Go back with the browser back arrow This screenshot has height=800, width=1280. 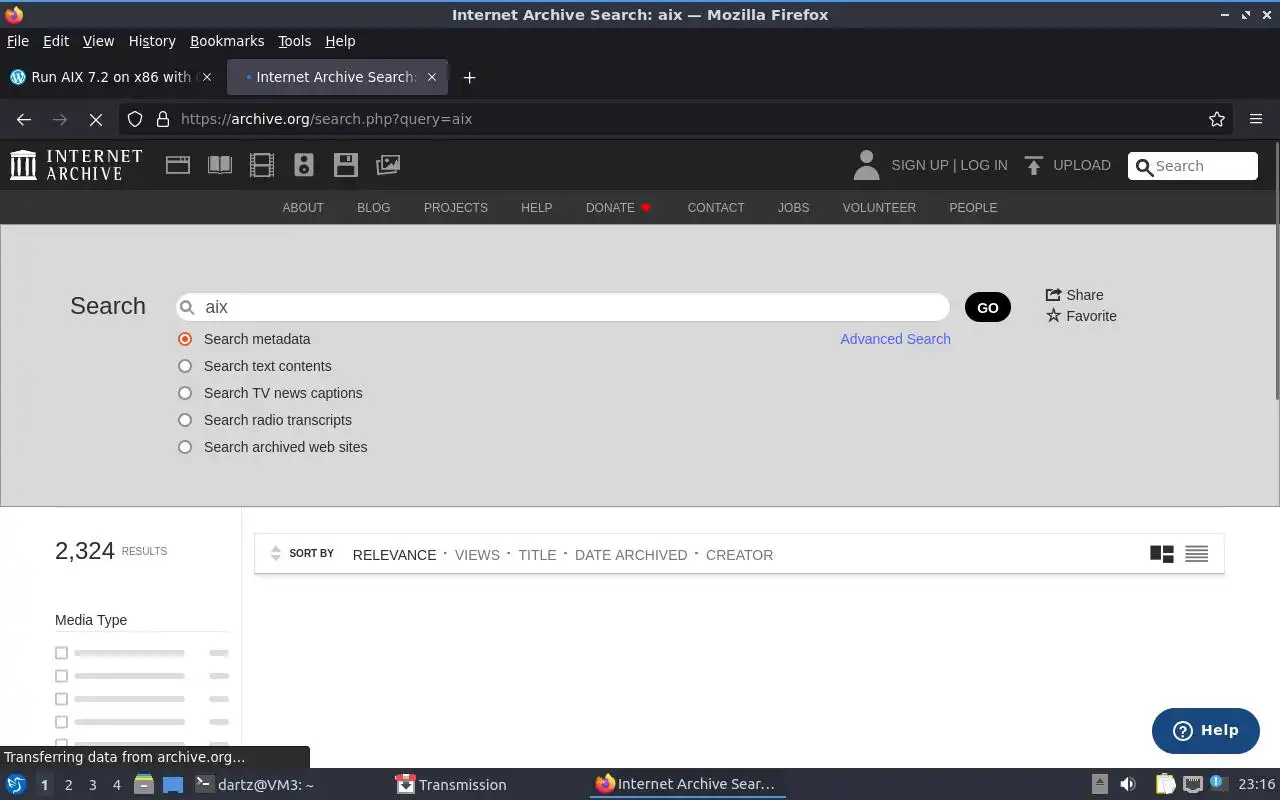click(x=24, y=119)
